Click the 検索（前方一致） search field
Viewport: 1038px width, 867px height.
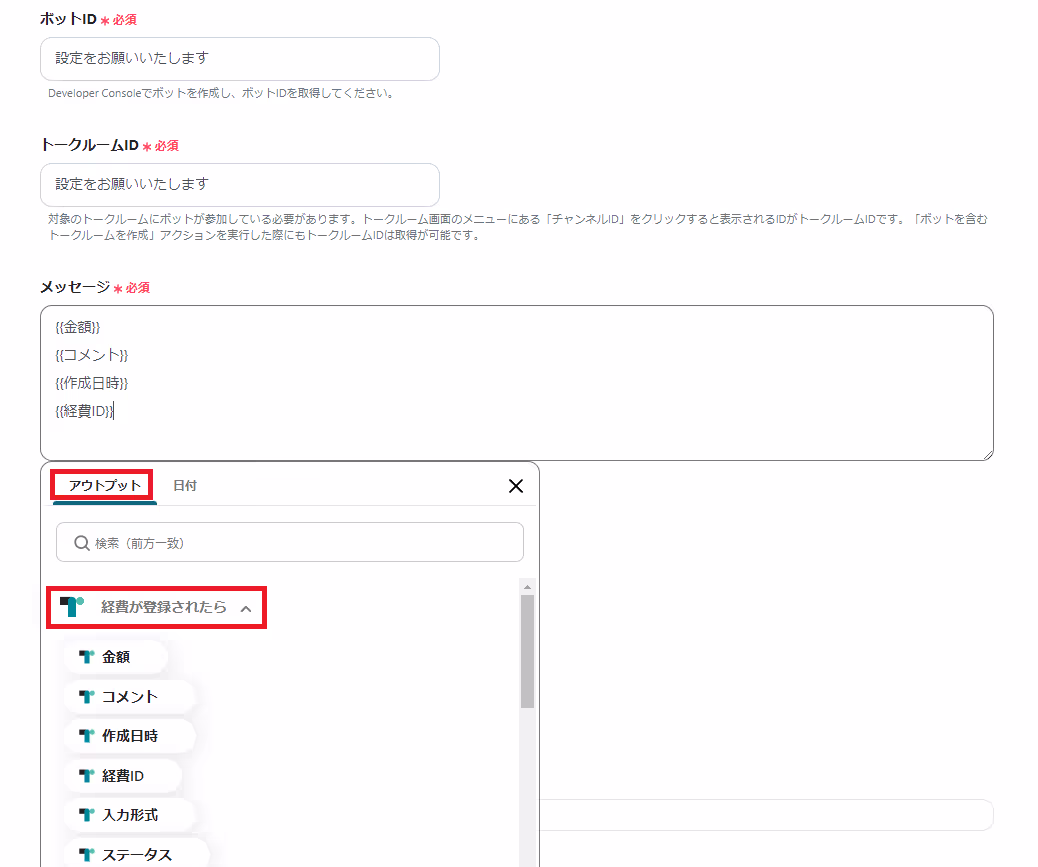coord(290,543)
